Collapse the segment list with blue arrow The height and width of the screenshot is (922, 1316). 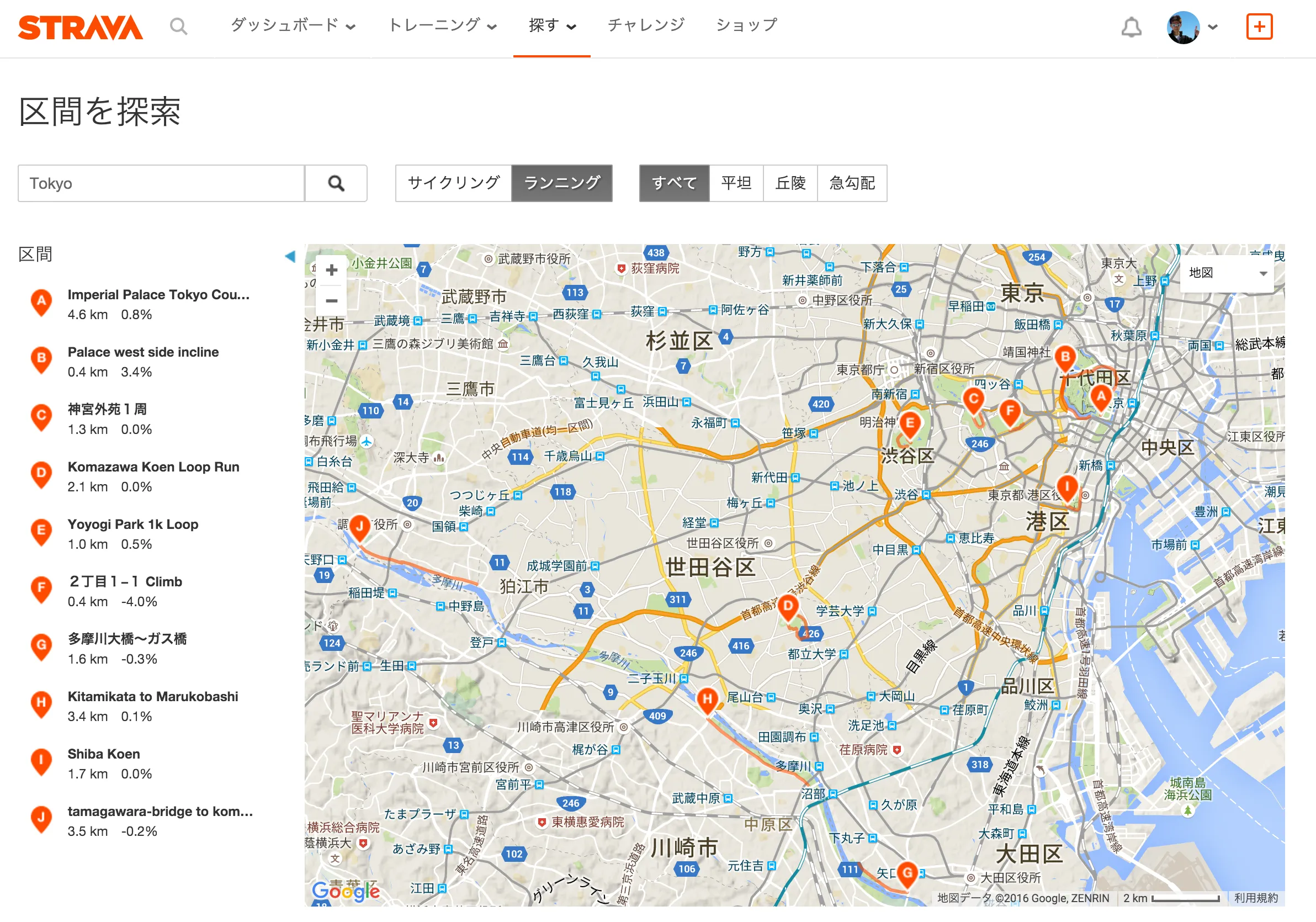click(x=291, y=257)
